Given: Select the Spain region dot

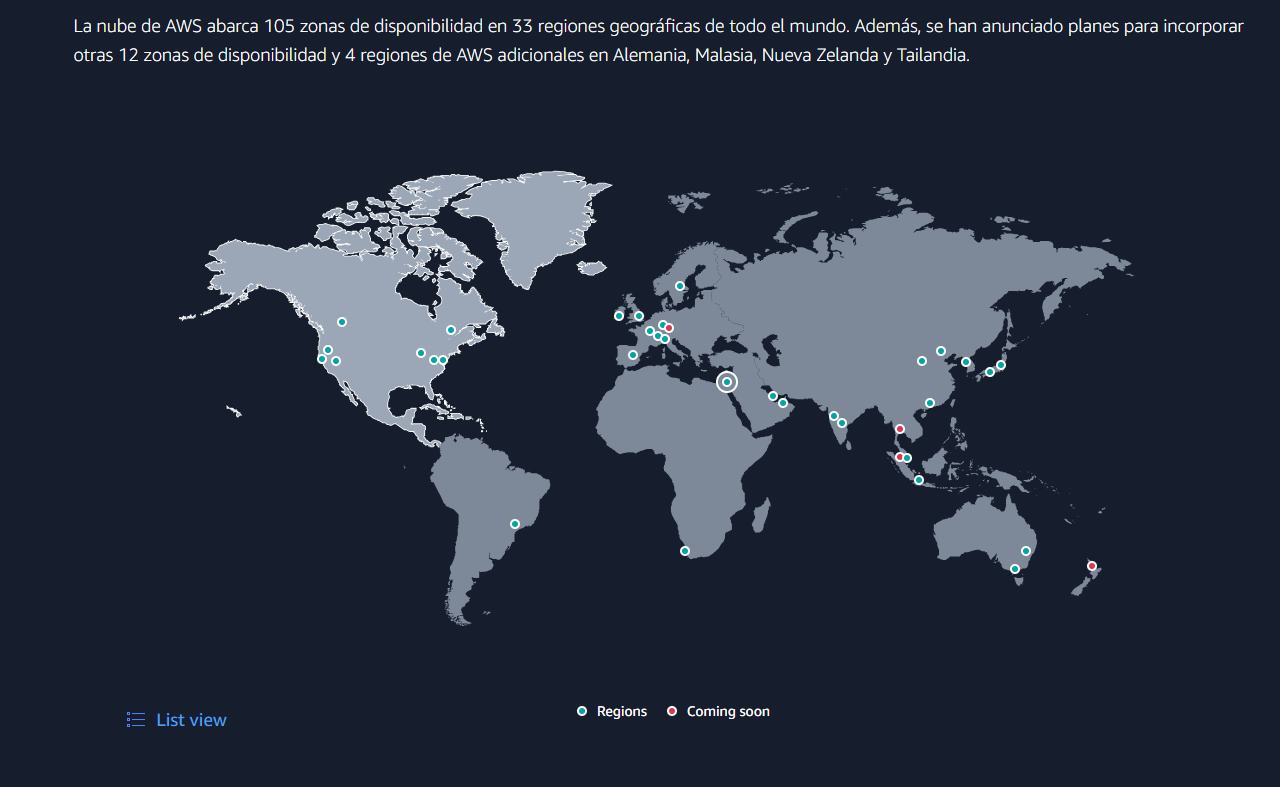Looking at the screenshot, I should coord(633,355).
